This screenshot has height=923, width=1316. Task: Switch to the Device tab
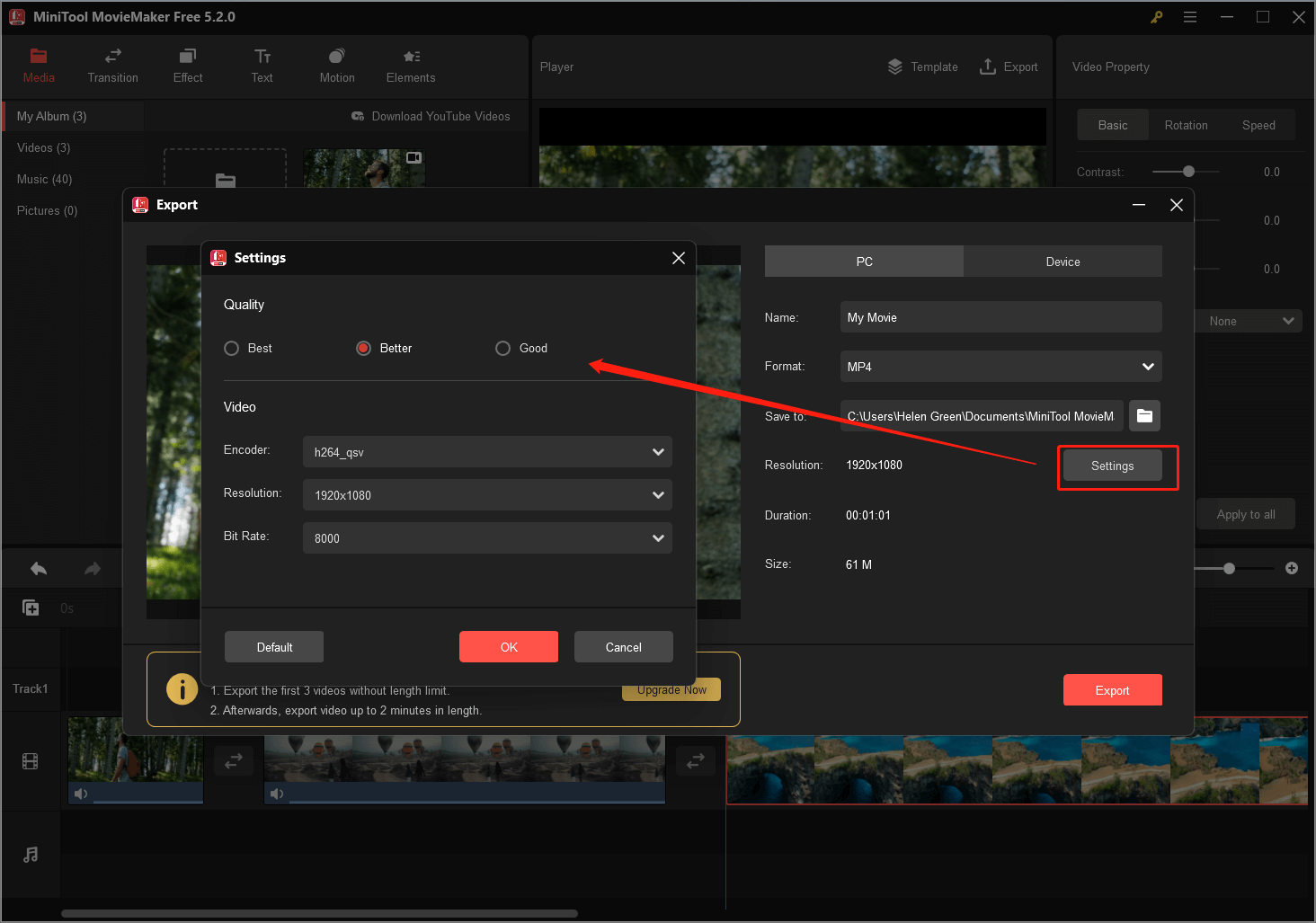(x=1063, y=262)
